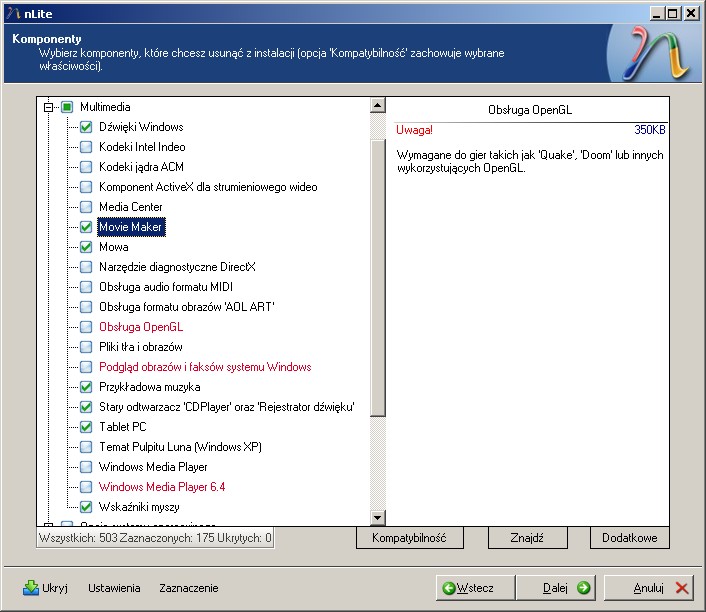Proceed with the Dalej button

tap(556, 588)
